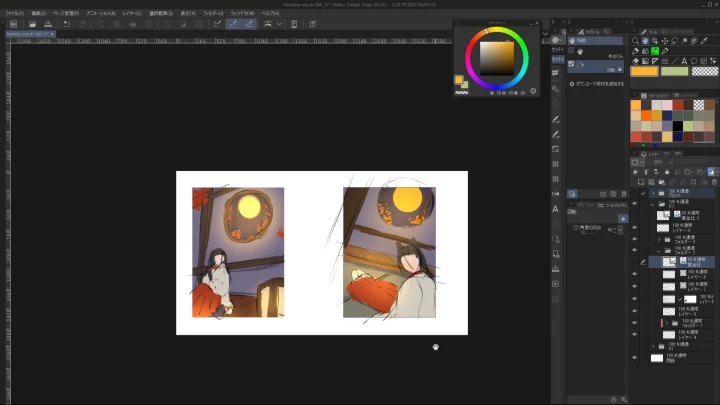Expand Folder 3 in layer list
This screenshot has width=720, height=405.
(659, 239)
